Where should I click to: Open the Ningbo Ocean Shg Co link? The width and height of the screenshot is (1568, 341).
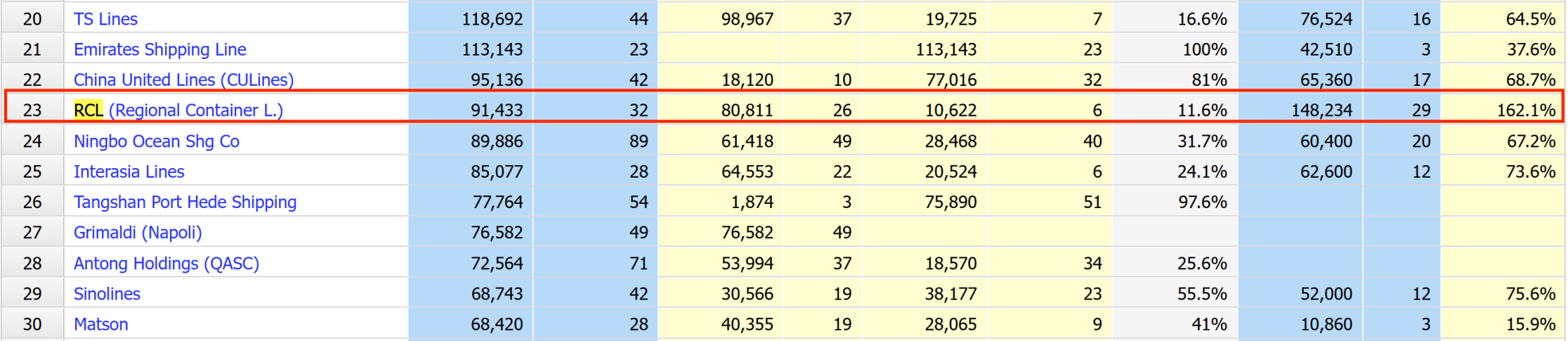pos(157,141)
